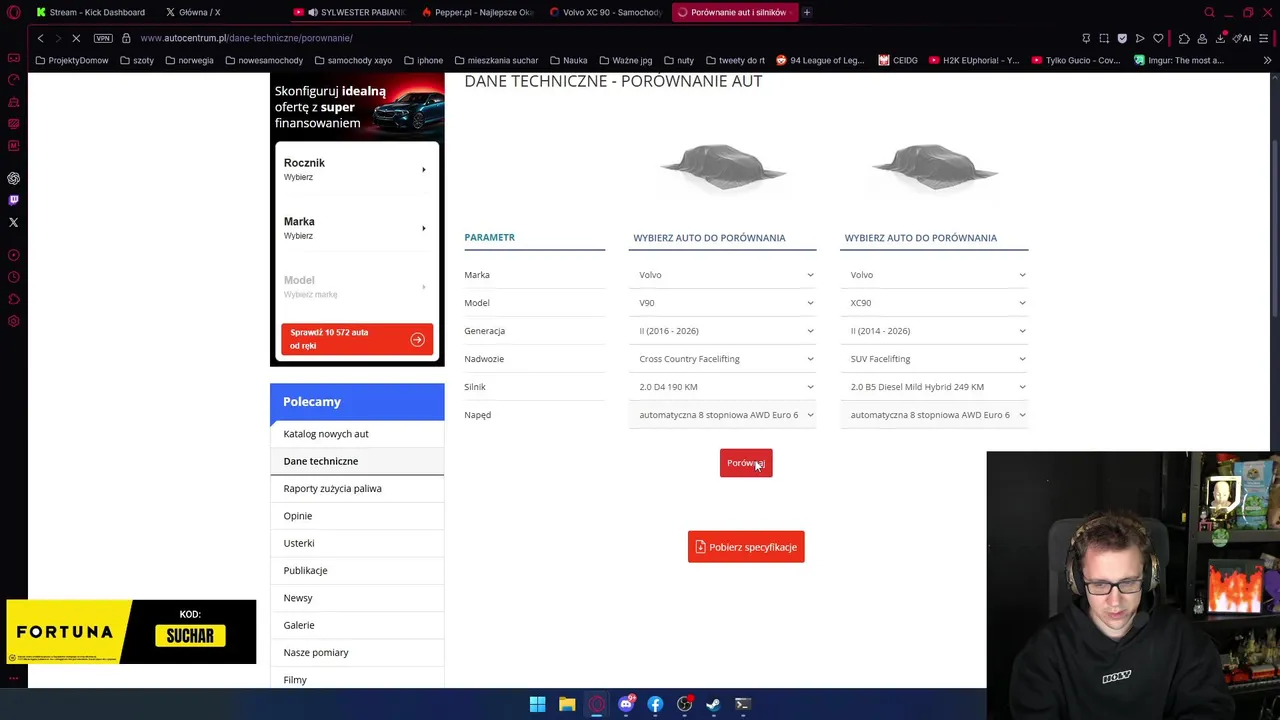
Task: Switch to Stream - Kick Dashboard tab
Action: click(x=90, y=12)
